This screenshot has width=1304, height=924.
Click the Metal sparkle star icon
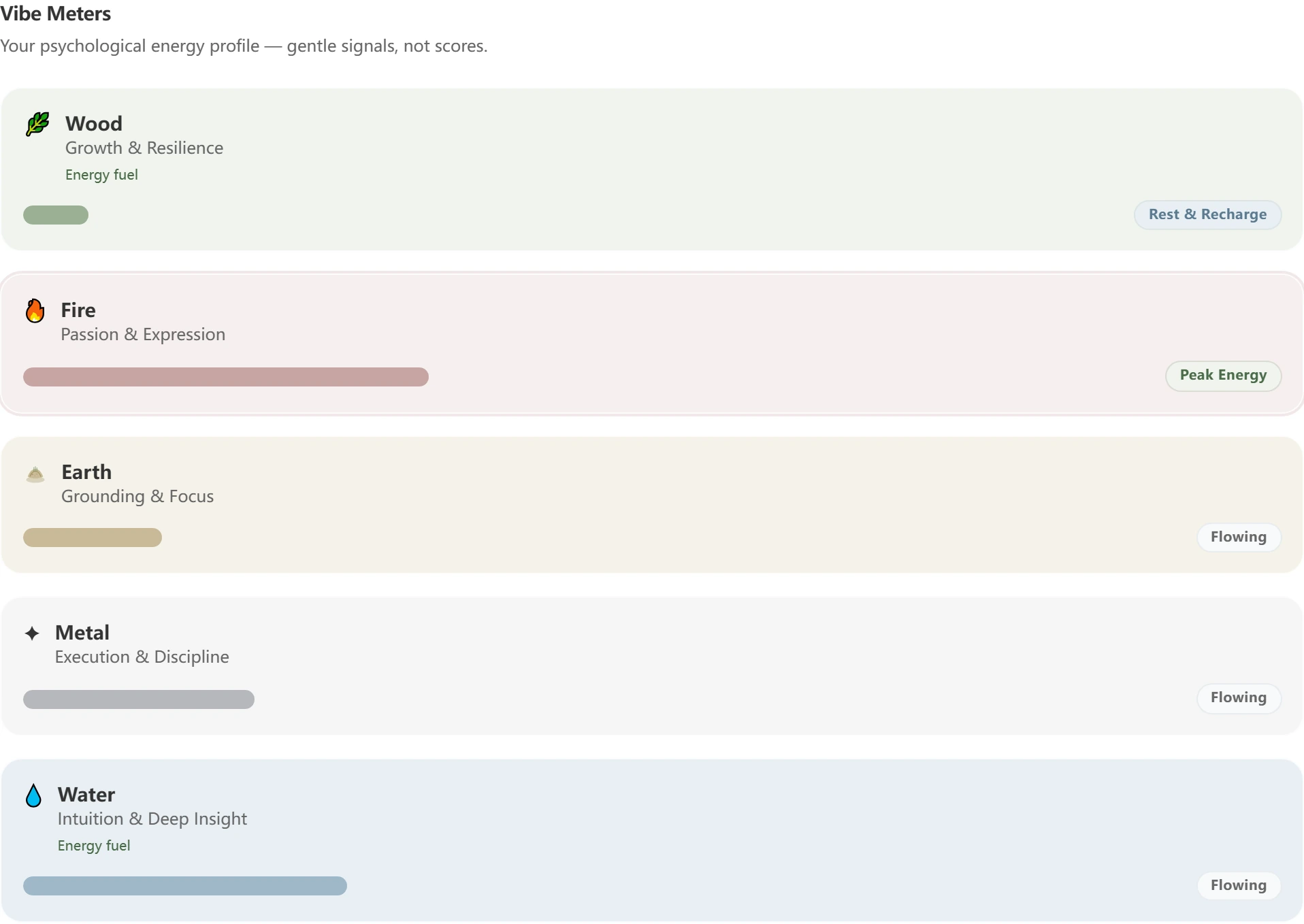pyautogui.click(x=32, y=633)
